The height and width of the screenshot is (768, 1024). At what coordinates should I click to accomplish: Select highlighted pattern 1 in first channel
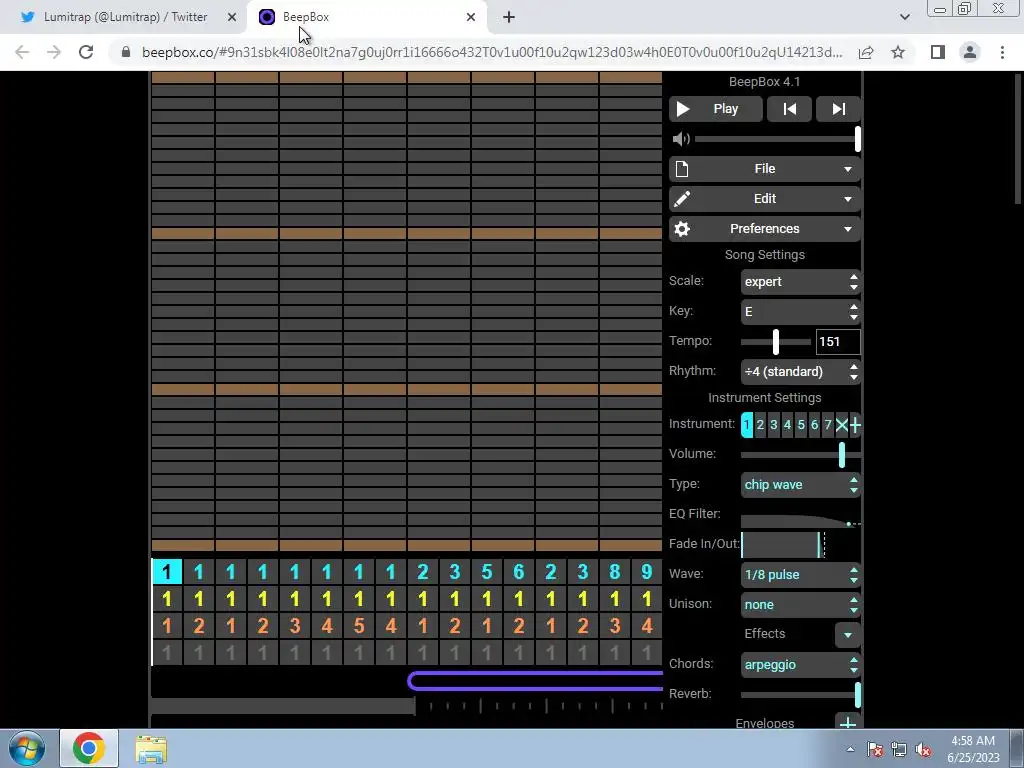click(167, 572)
